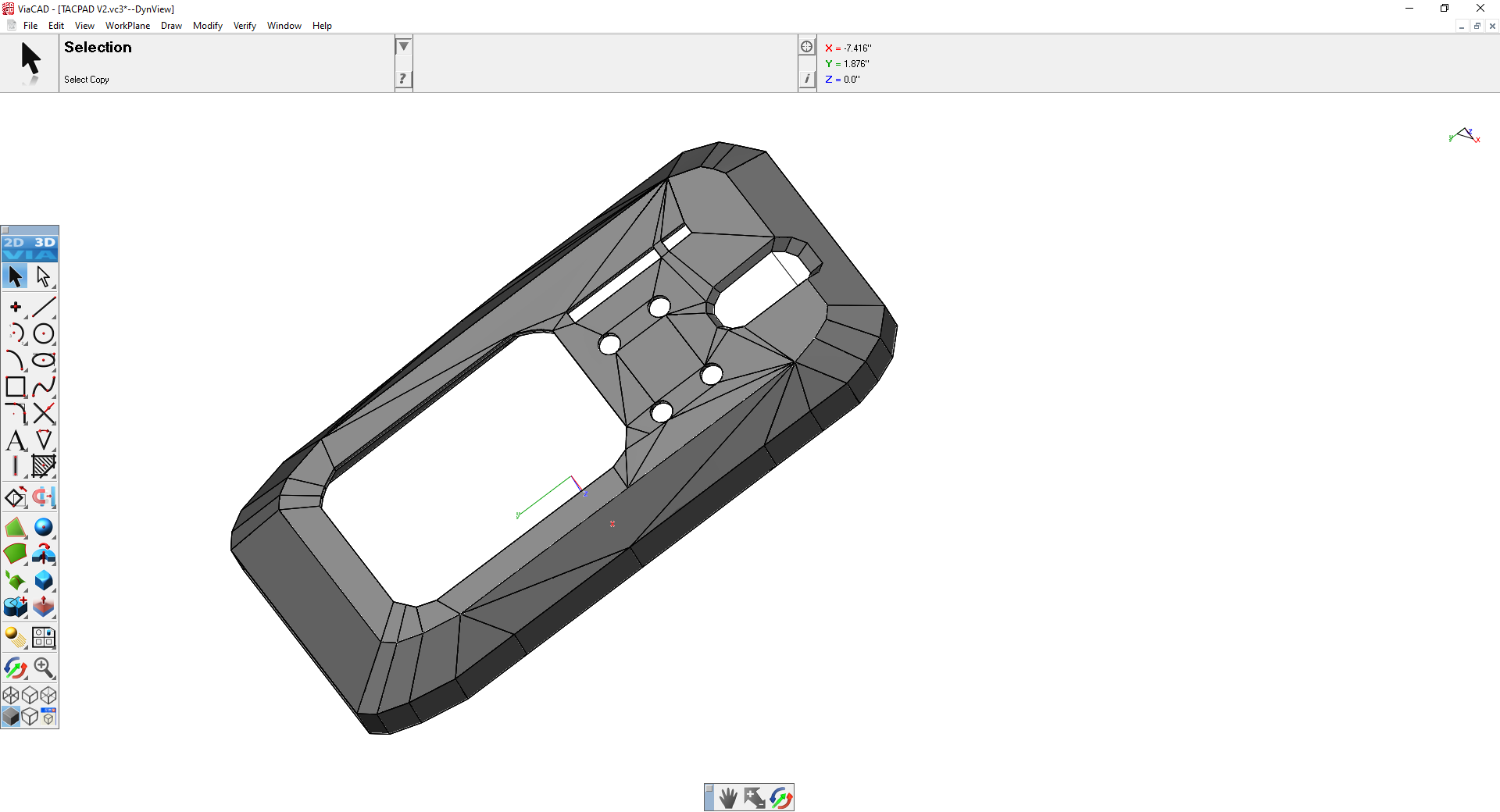The image size is (1500, 812).
Task: Choose the Hatch fill tool
Action: 44,466
